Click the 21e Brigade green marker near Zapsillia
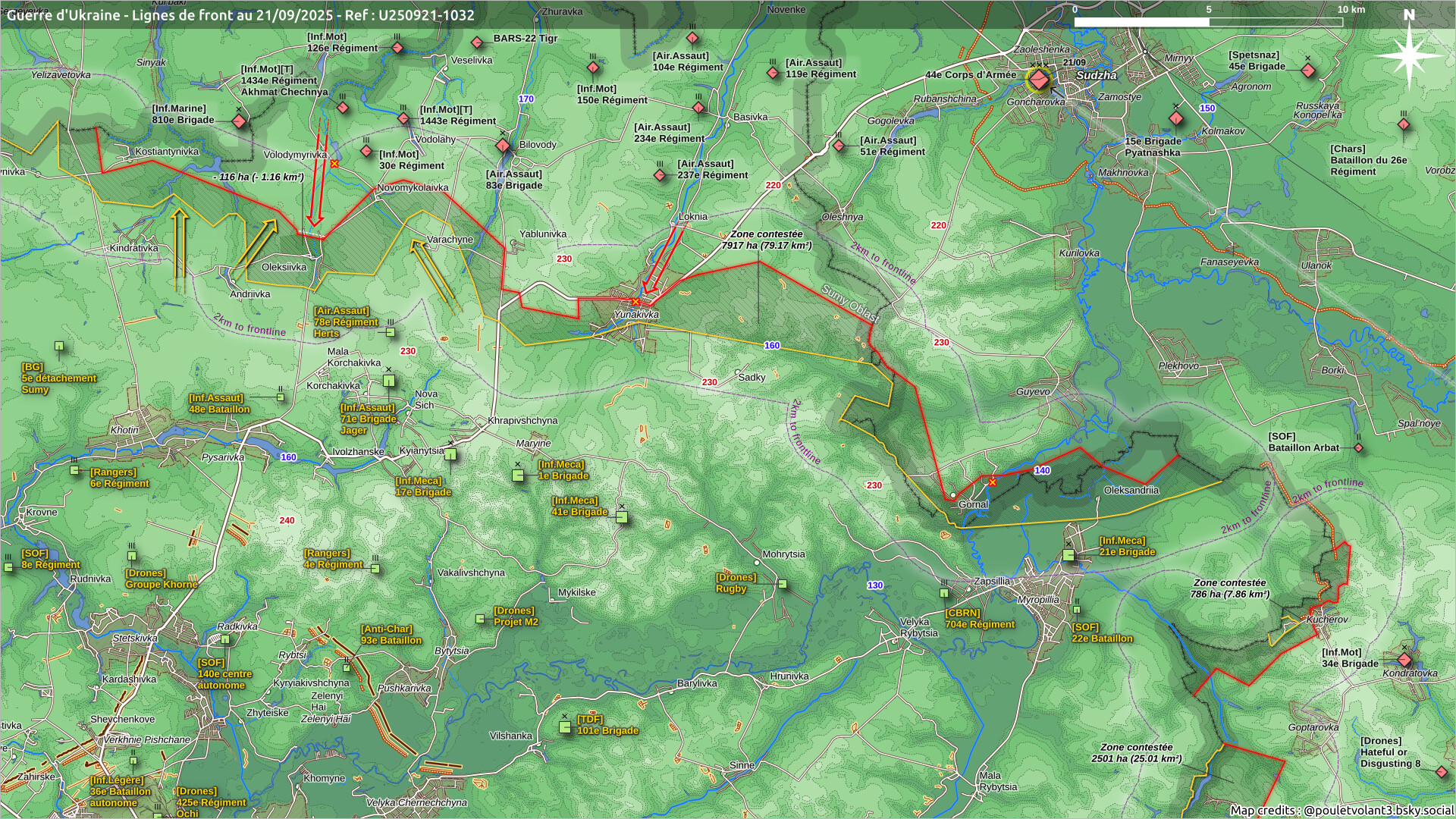This screenshot has width=1456, height=819. [1068, 555]
